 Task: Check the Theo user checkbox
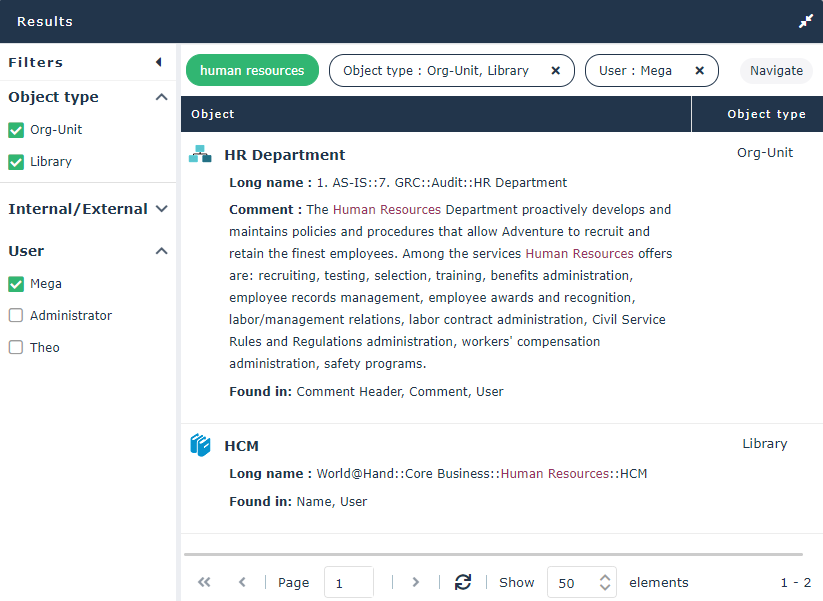pyautogui.click(x=16, y=348)
